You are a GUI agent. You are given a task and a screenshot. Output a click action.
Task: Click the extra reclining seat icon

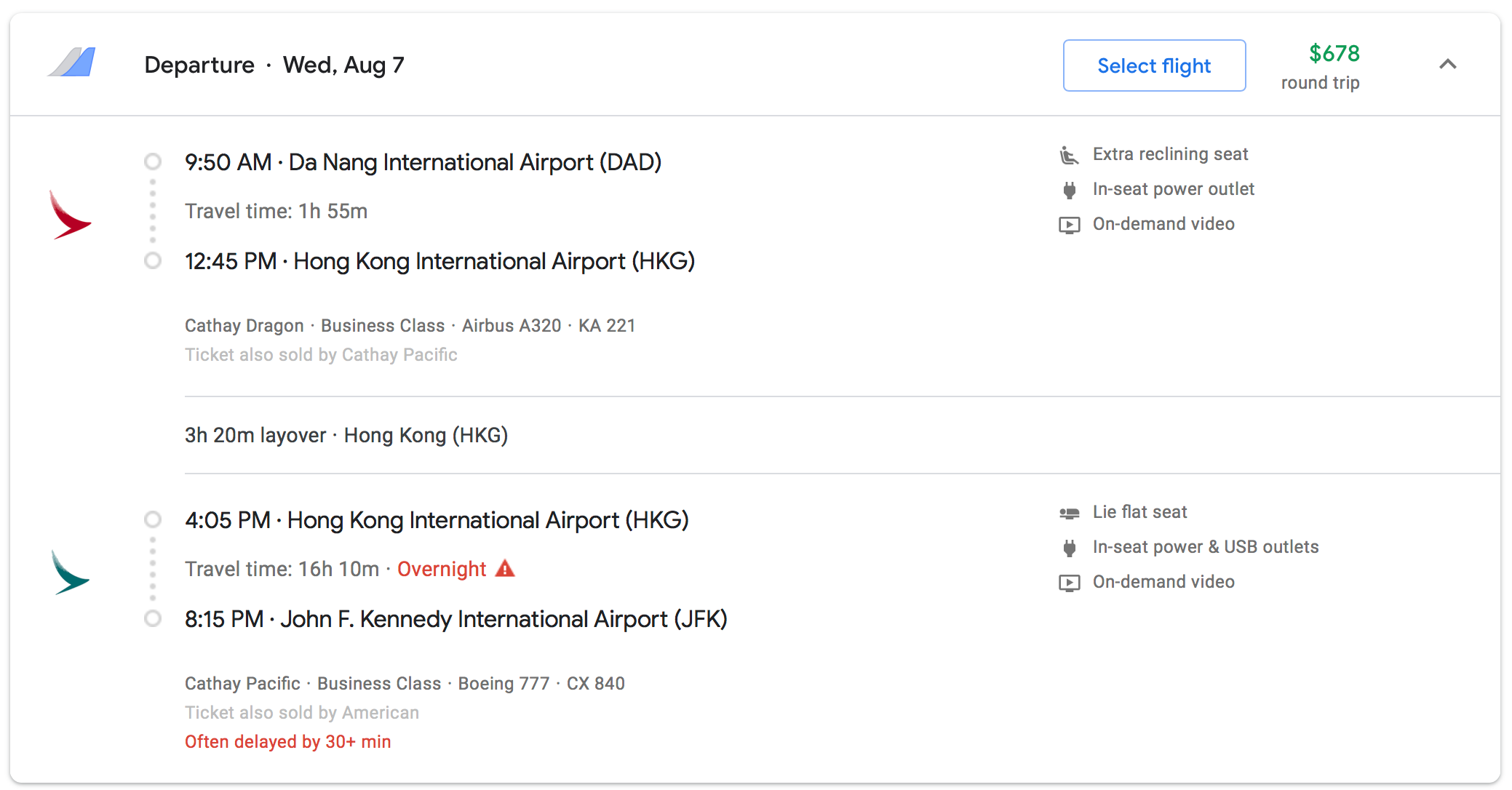pos(1068,155)
